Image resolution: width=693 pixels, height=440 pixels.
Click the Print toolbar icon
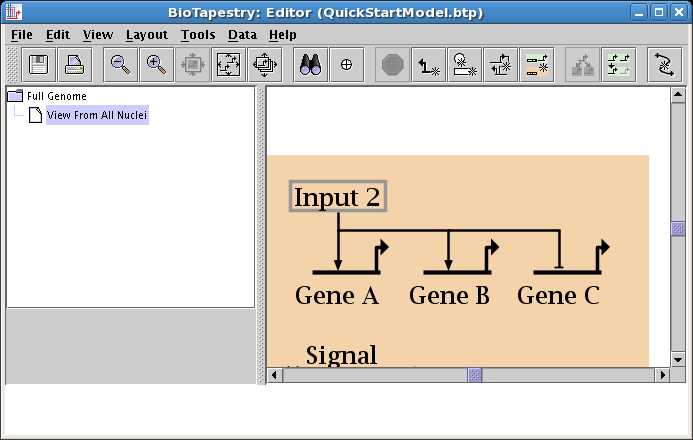click(75, 65)
